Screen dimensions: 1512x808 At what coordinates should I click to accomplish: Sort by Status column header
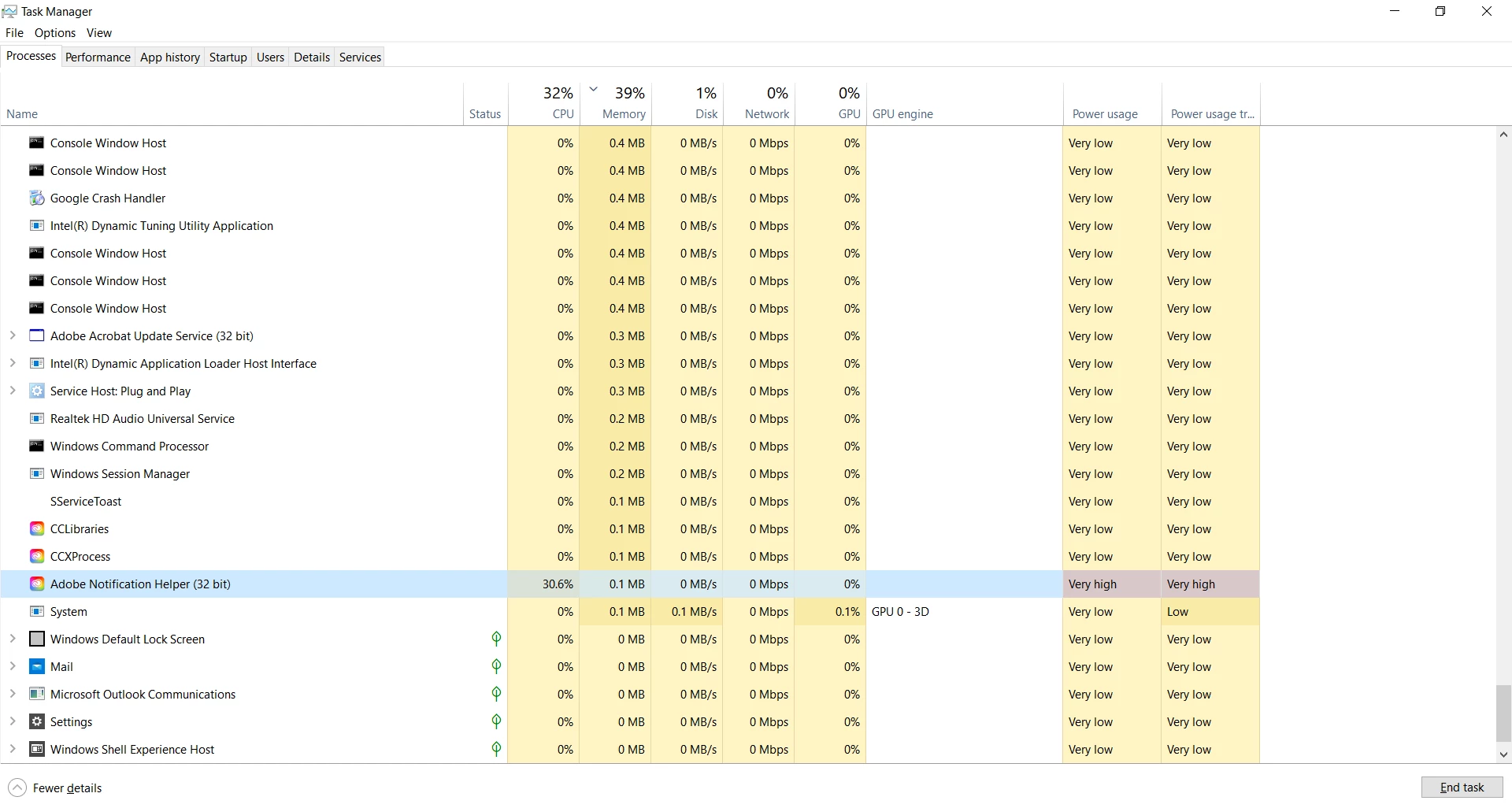tap(485, 103)
